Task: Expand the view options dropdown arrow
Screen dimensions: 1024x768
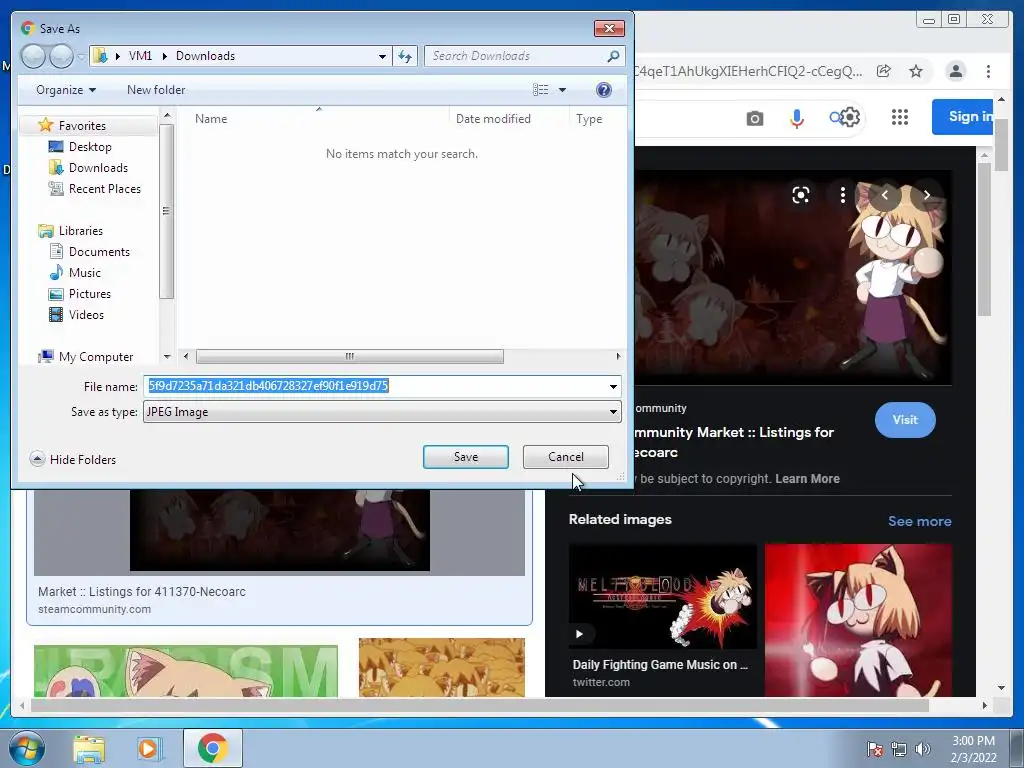Action: coord(562,89)
